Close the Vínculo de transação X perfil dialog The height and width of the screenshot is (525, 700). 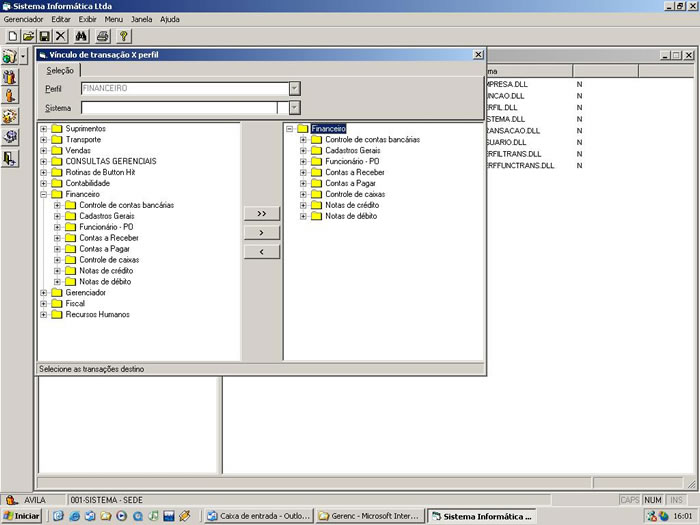(478, 54)
